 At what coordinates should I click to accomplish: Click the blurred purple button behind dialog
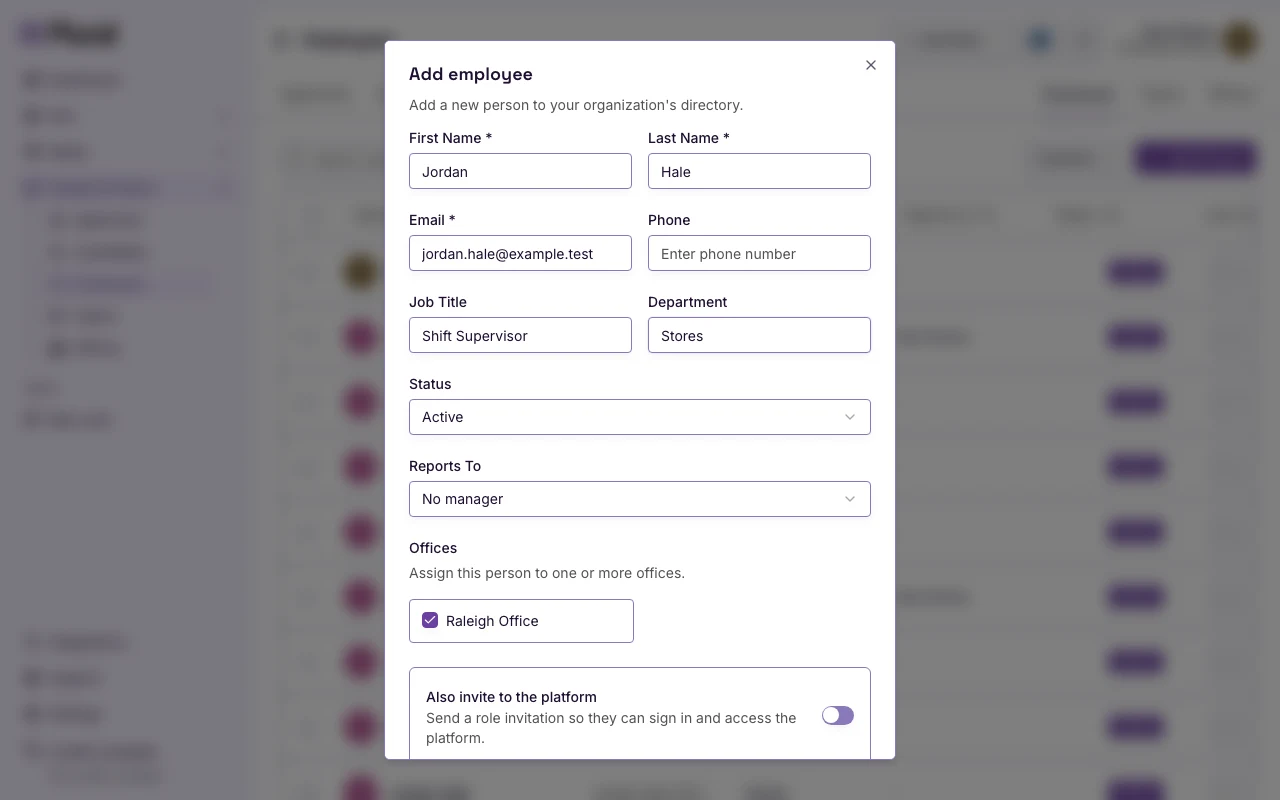[x=1196, y=158]
